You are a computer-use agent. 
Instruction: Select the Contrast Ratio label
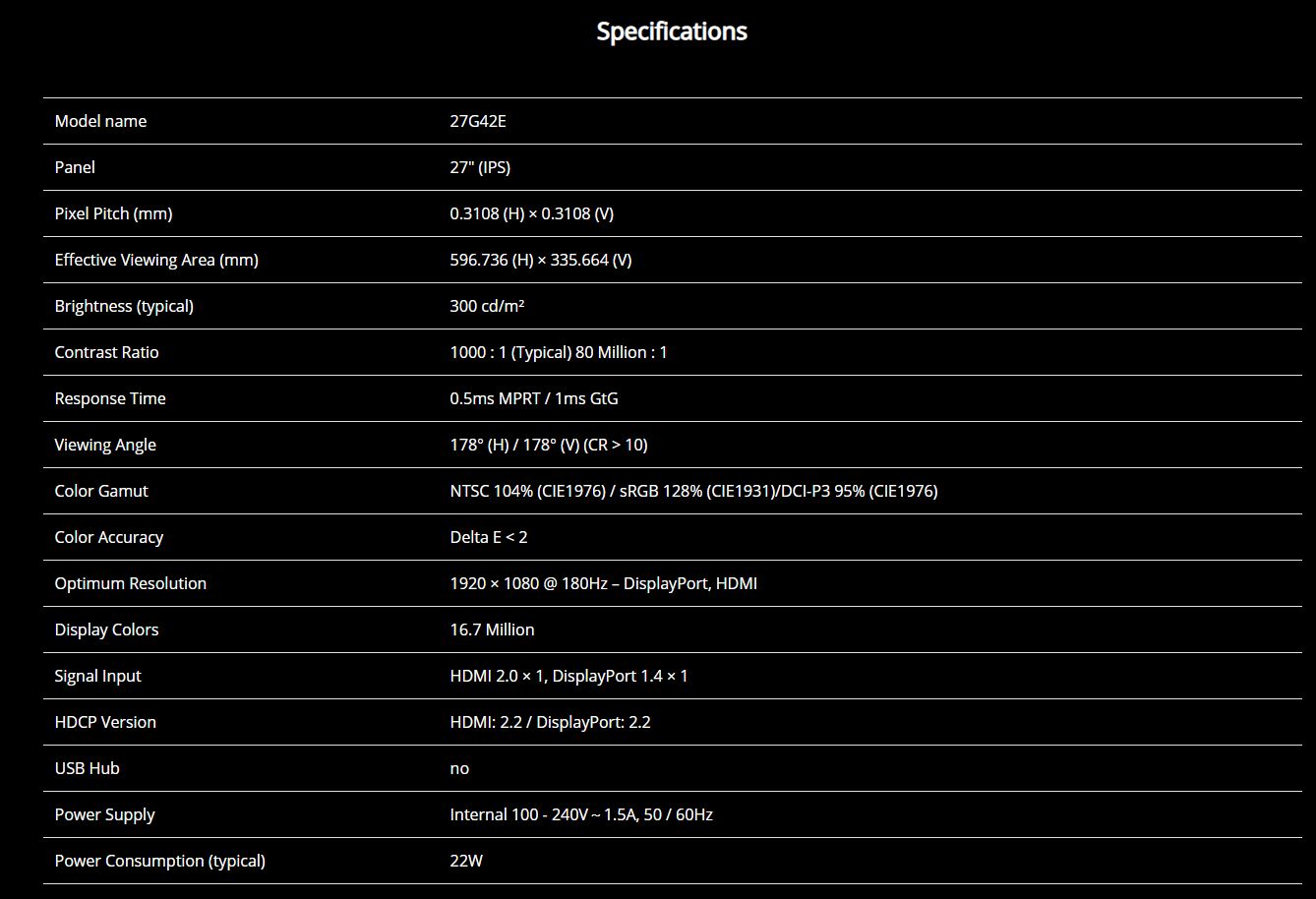pyautogui.click(x=106, y=352)
